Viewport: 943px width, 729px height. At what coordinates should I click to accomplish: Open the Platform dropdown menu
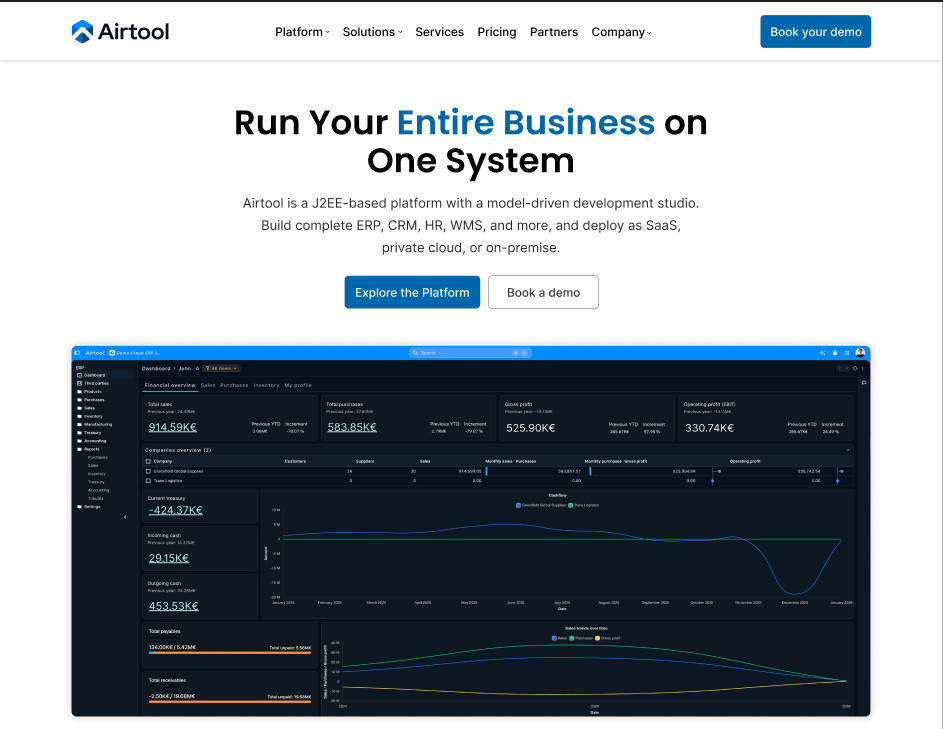click(302, 32)
